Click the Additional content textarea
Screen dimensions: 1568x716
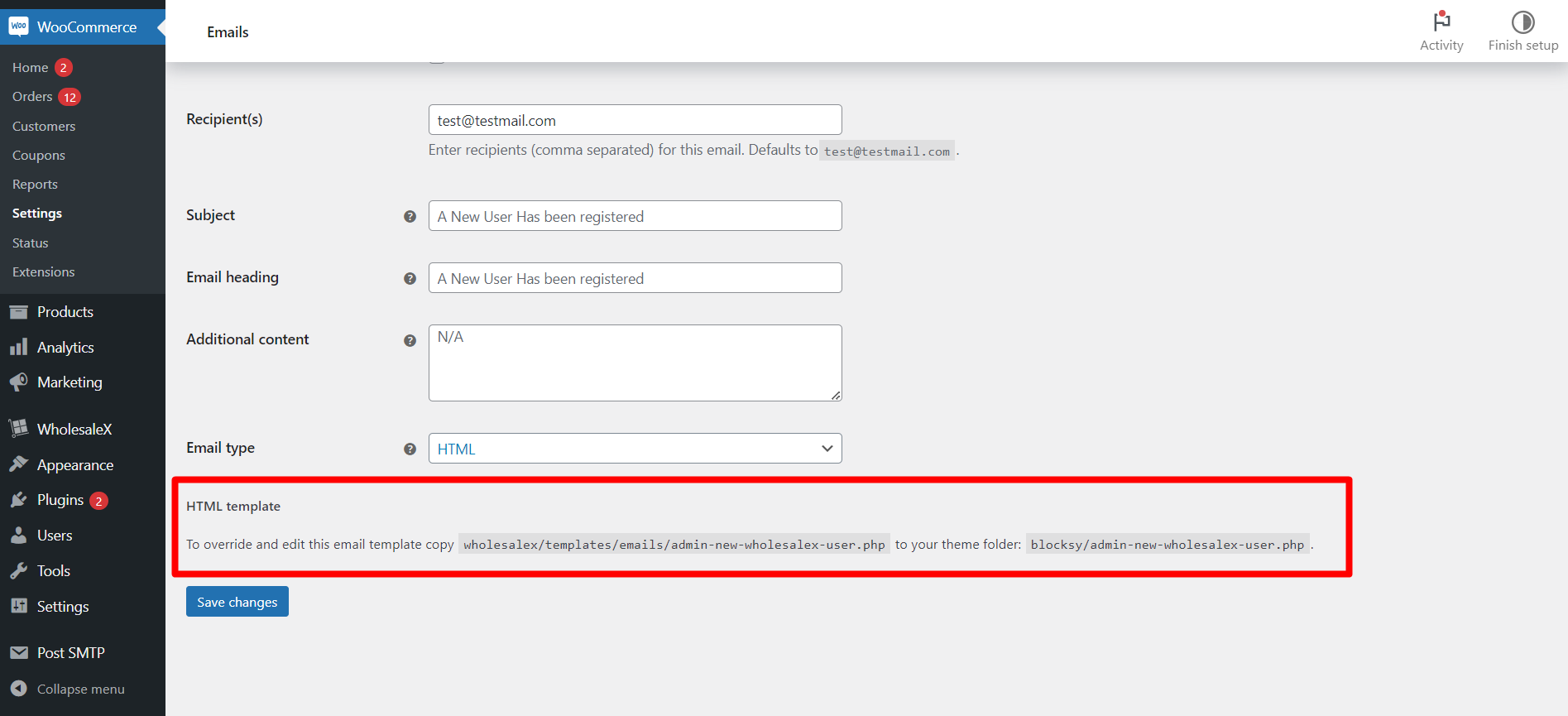click(635, 363)
